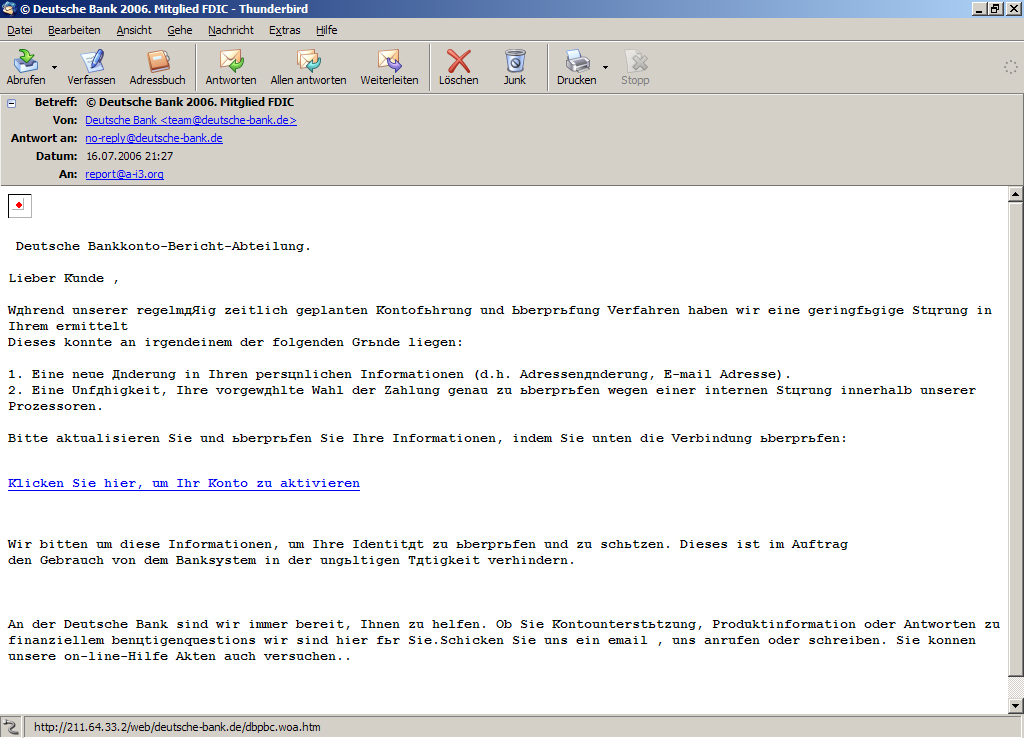Reply using the Antworten button
This screenshot has height=738, width=1024.
pos(231,67)
